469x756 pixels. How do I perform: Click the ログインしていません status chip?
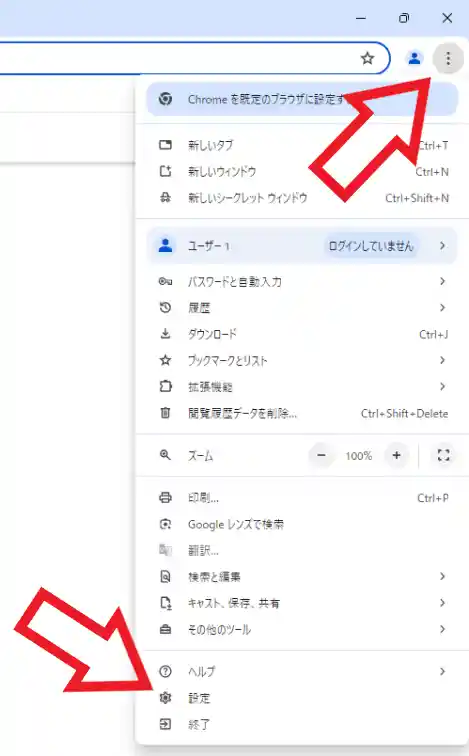[x=371, y=246]
